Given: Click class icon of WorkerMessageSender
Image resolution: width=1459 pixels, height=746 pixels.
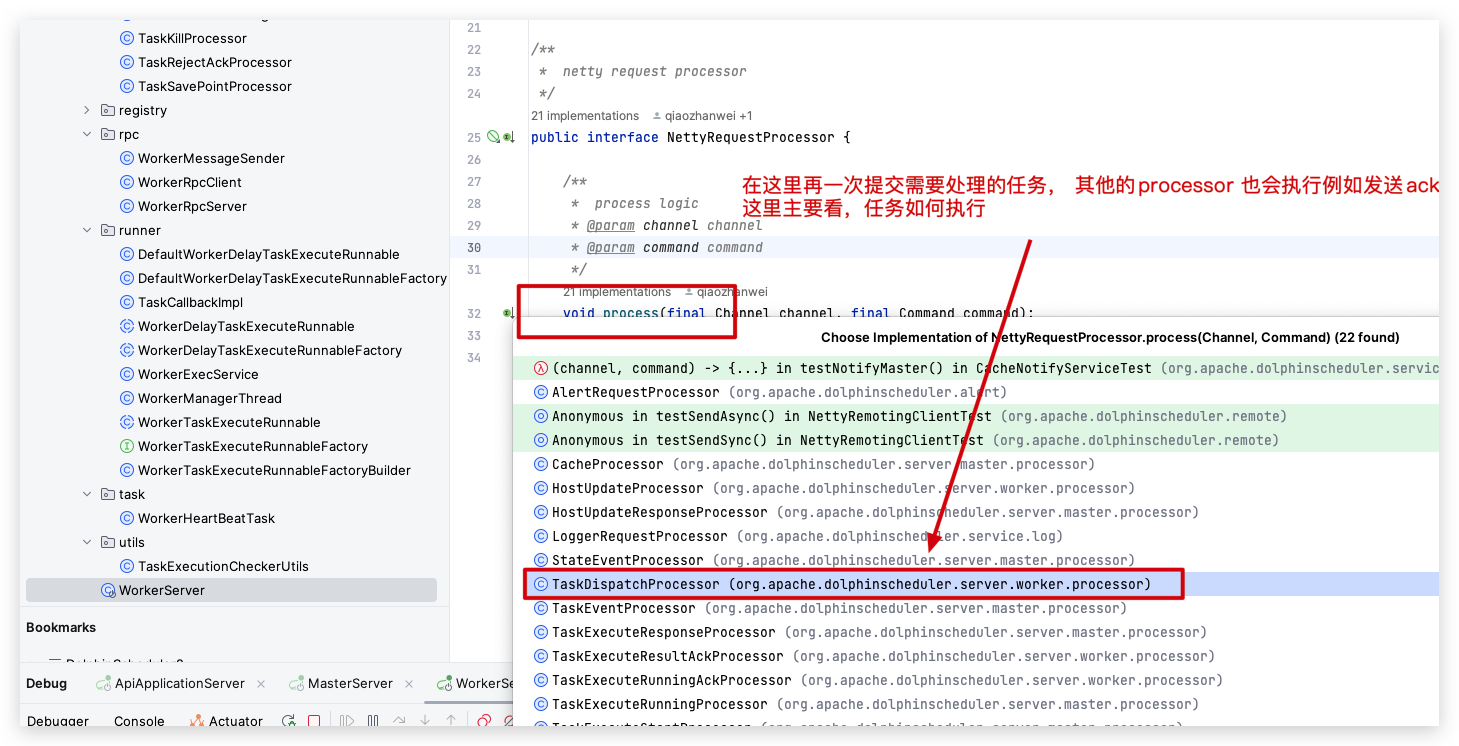Looking at the screenshot, I should click(x=127, y=158).
